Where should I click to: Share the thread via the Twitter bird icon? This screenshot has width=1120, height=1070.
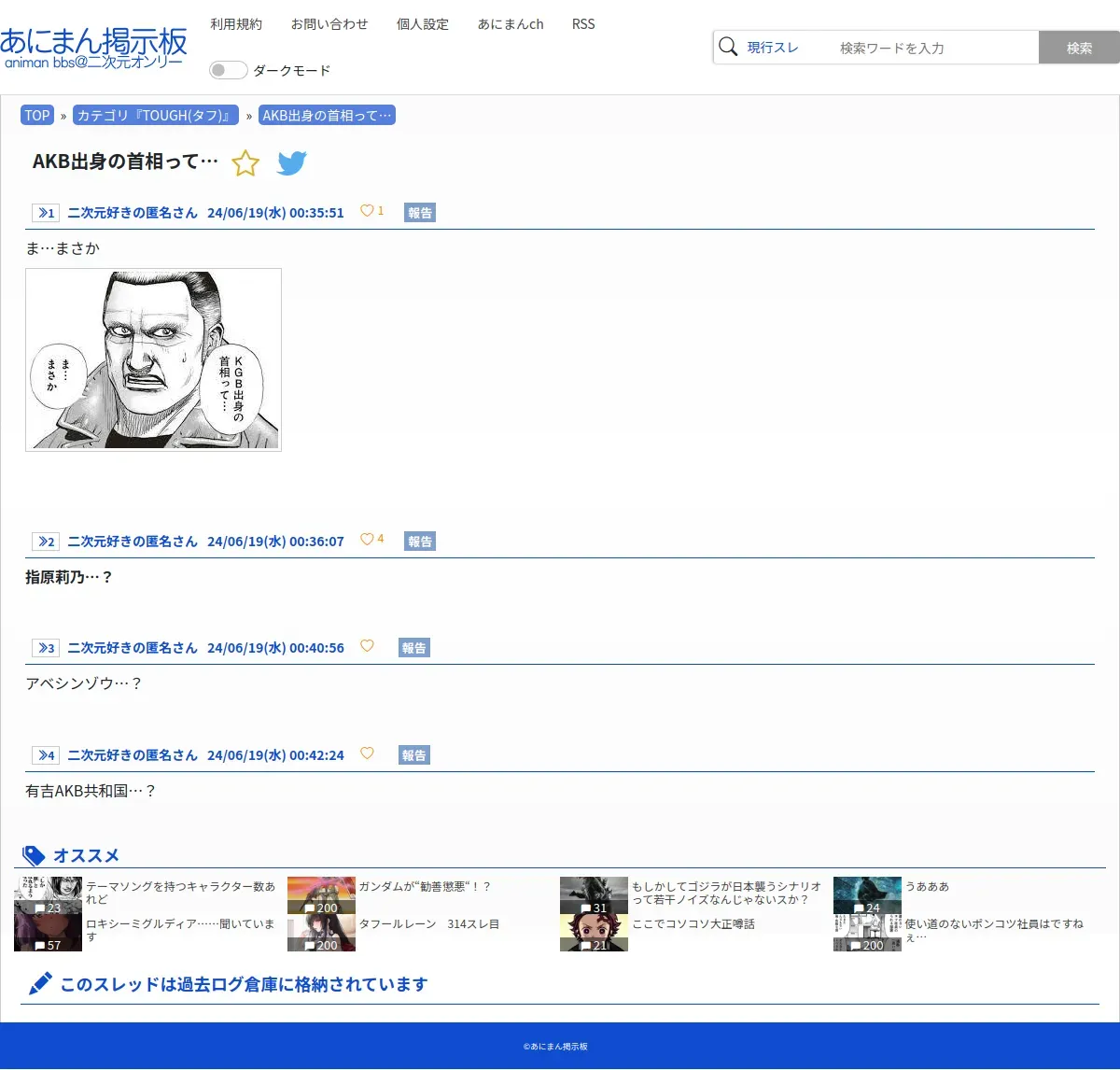292,162
